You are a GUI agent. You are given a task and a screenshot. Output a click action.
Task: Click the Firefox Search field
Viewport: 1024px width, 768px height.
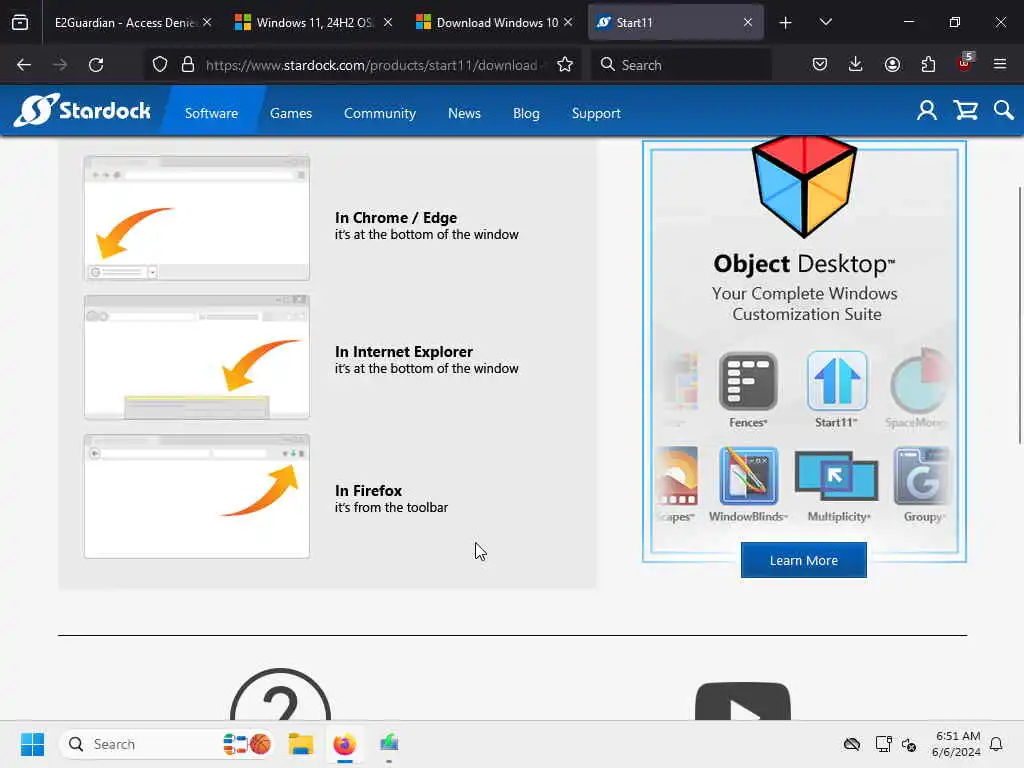tap(681, 65)
